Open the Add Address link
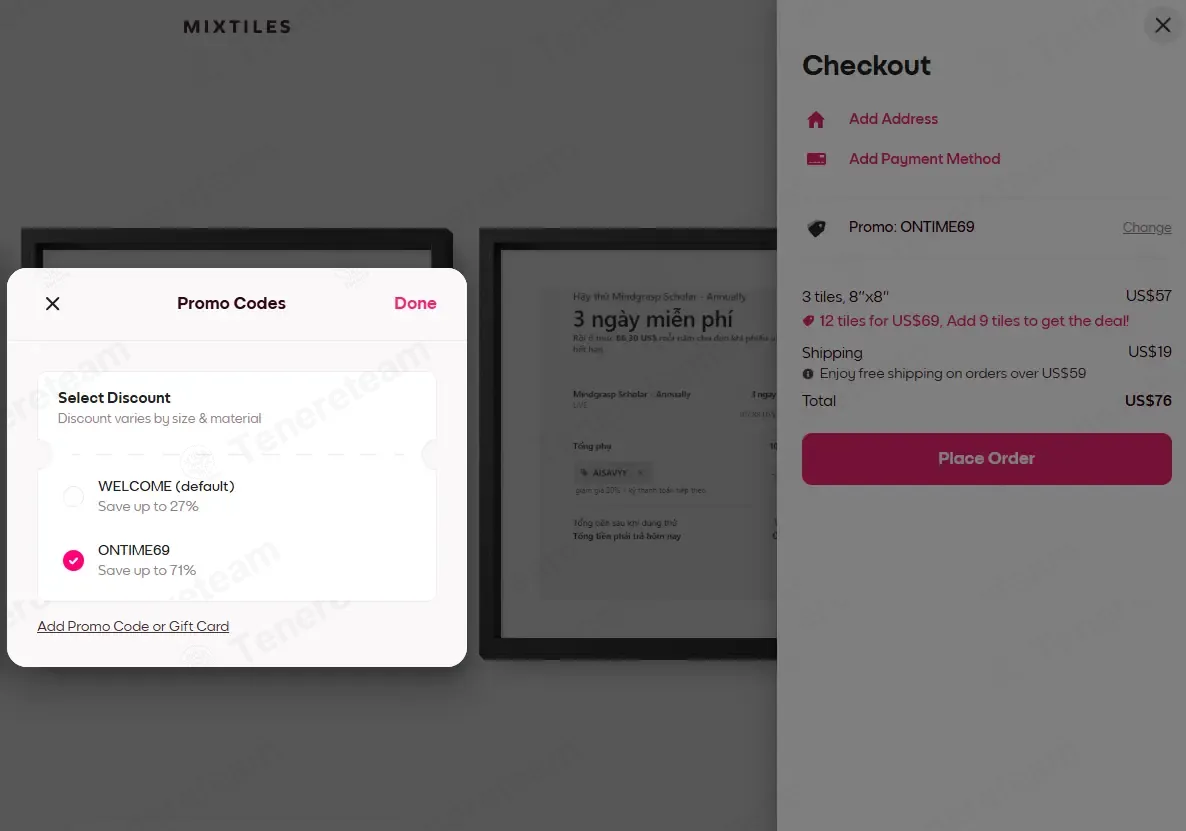 click(893, 119)
